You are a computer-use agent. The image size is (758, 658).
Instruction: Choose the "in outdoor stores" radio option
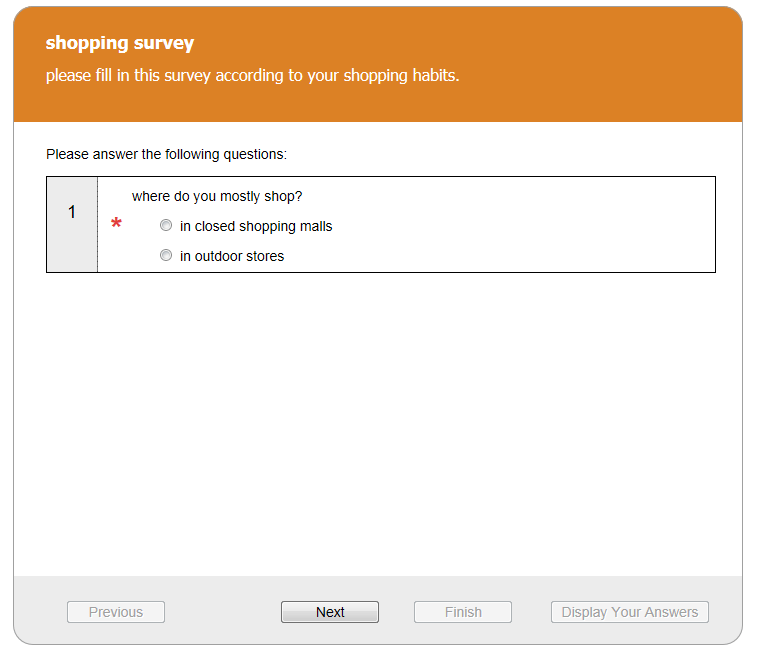tap(166, 256)
